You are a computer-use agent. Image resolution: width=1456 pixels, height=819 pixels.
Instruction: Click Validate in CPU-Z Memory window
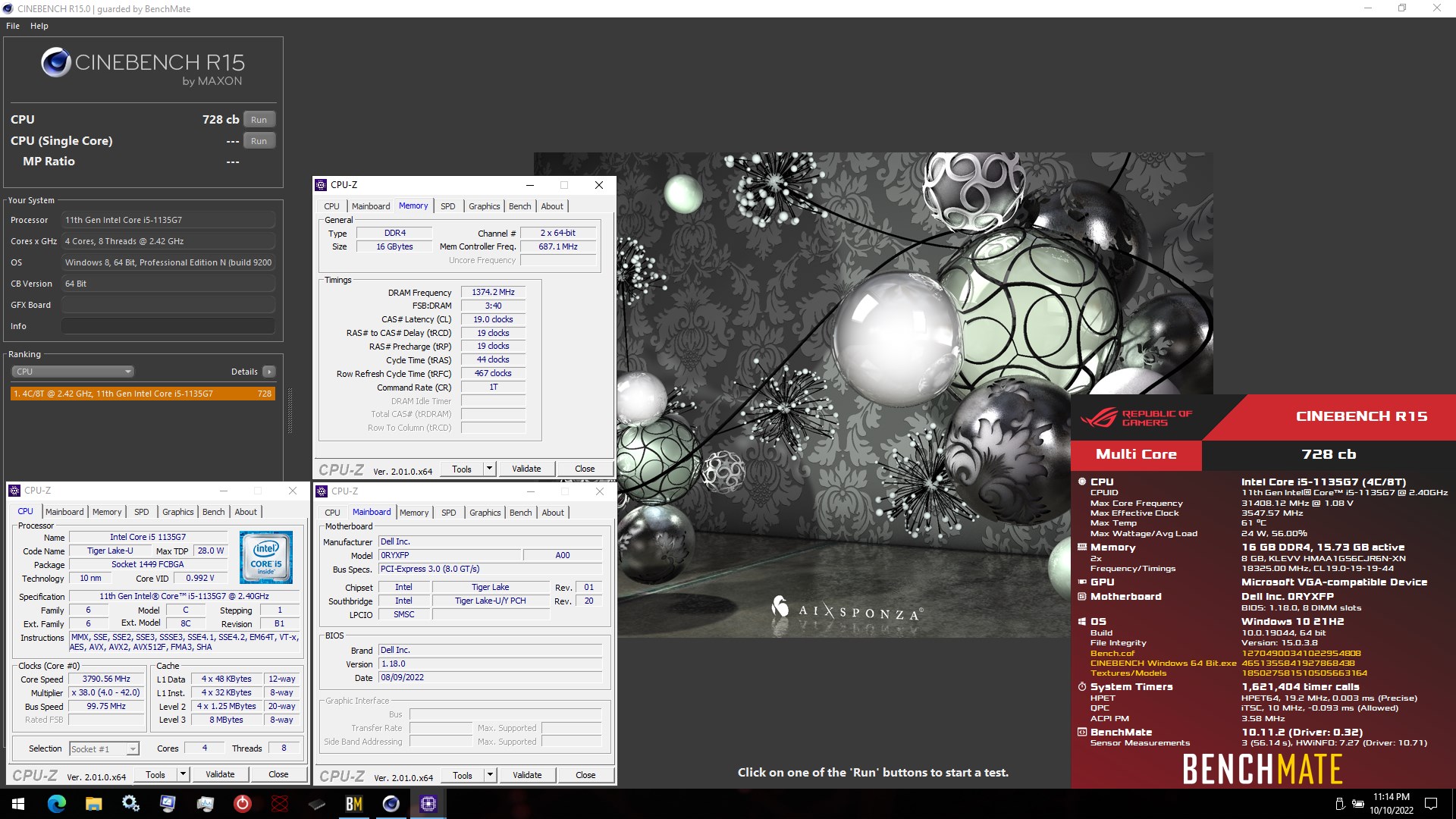(x=526, y=469)
